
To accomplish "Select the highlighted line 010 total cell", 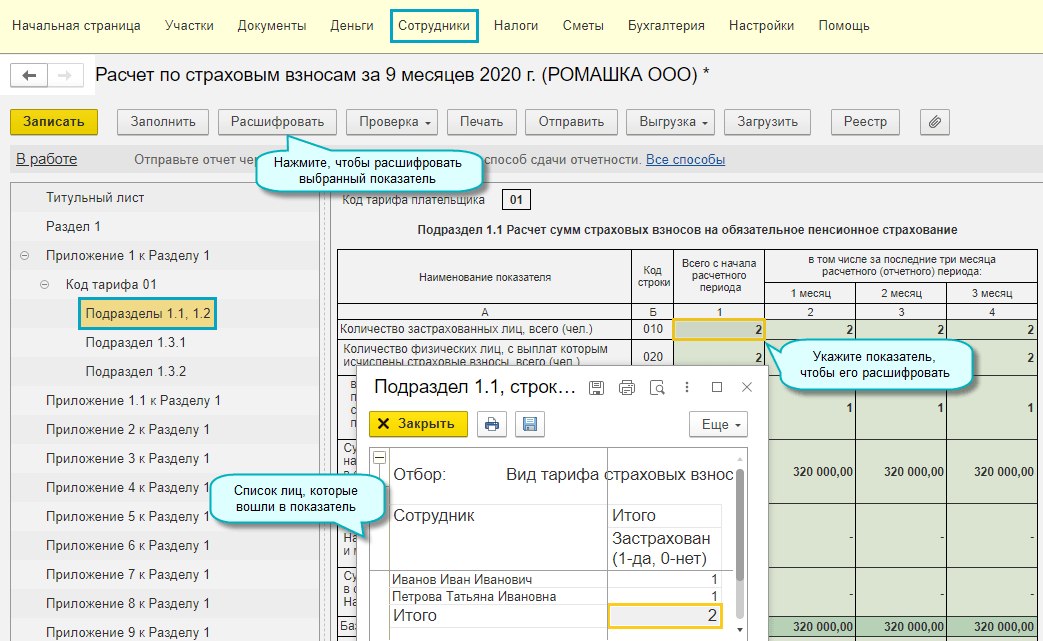I will click(719, 330).
